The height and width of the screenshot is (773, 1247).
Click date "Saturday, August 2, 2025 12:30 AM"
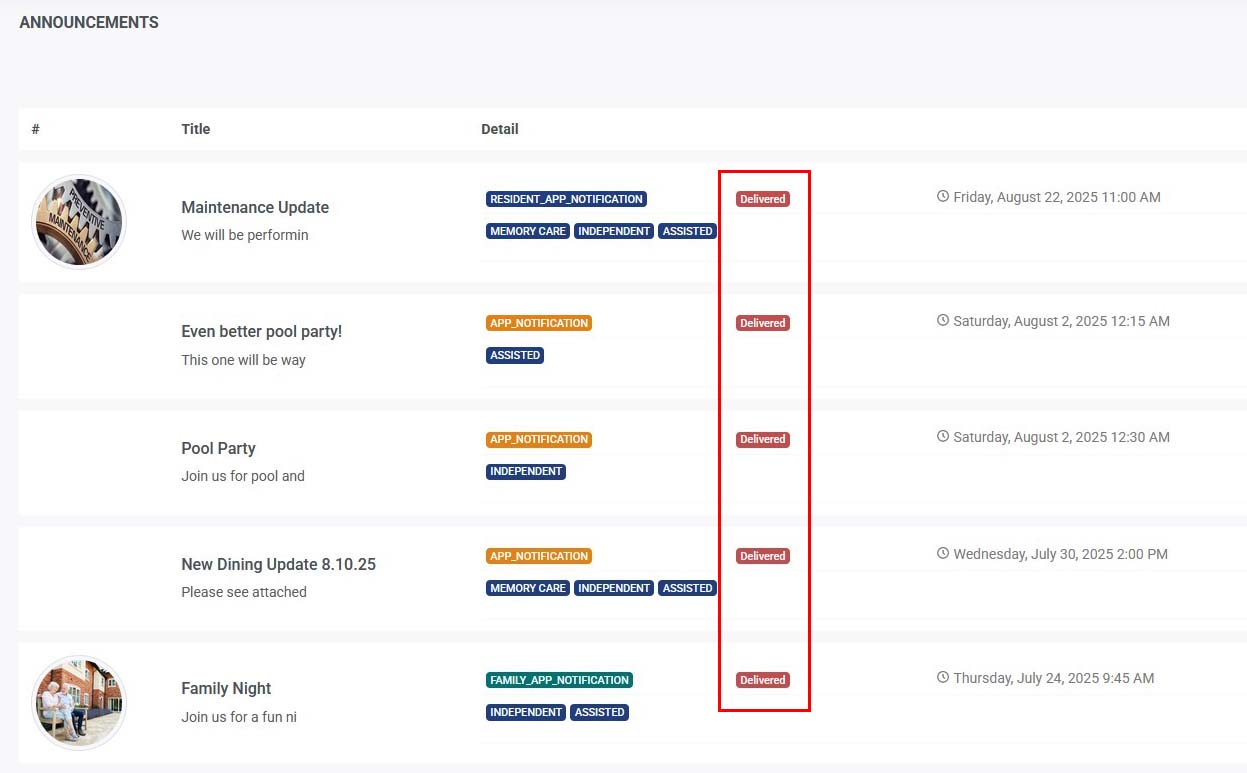pos(1061,437)
